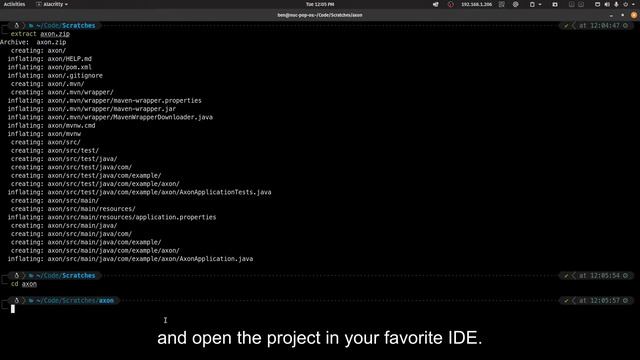Open the Activities overview
The height and width of the screenshot is (360, 640).
click(14, 4)
